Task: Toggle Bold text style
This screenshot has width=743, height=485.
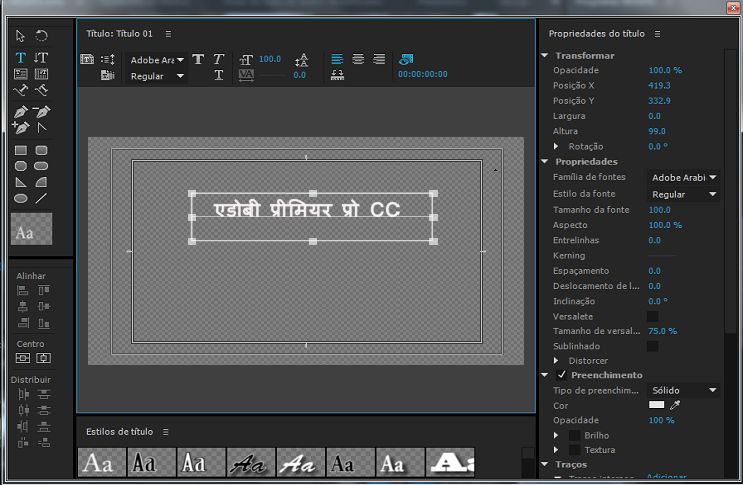Action: [198, 59]
